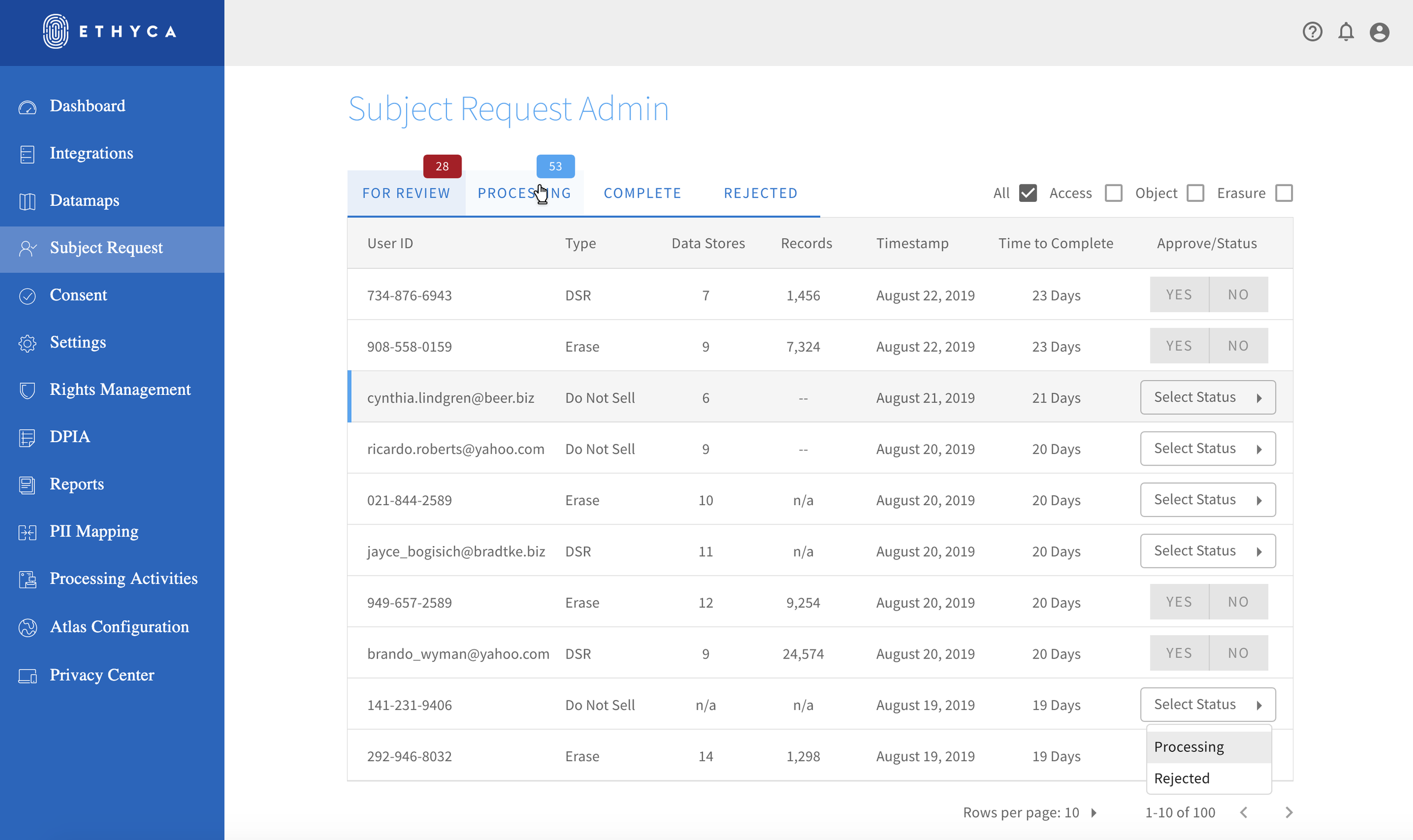Screen dimensions: 1413x840
Task: Open Select Status dropdown for 021-844-2589
Action: (1208, 500)
